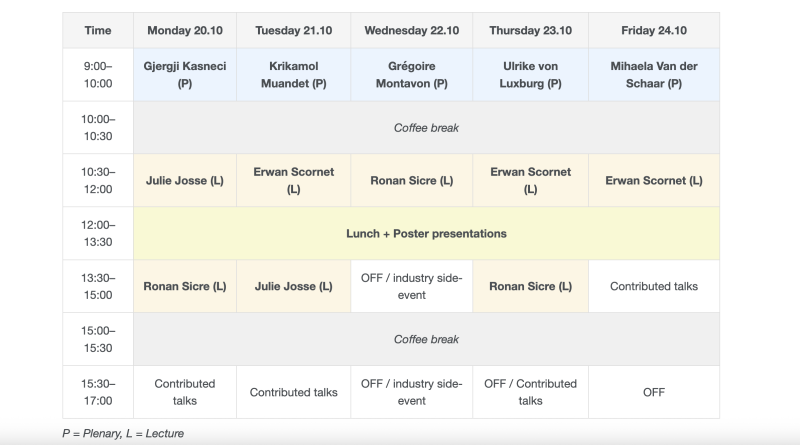This screenshot has height=445, width=800.
Task: Click the Gjergji Kasneci plenary cell
Action: click(x=185, y=75)
